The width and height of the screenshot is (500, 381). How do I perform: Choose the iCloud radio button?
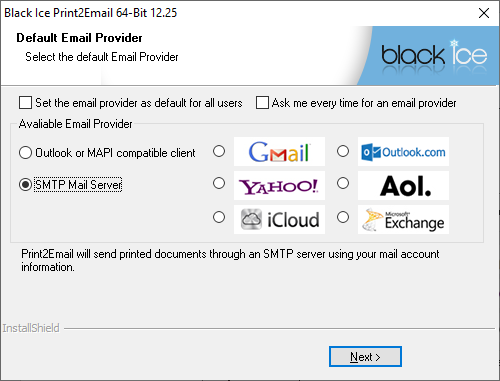click(219, 217)
